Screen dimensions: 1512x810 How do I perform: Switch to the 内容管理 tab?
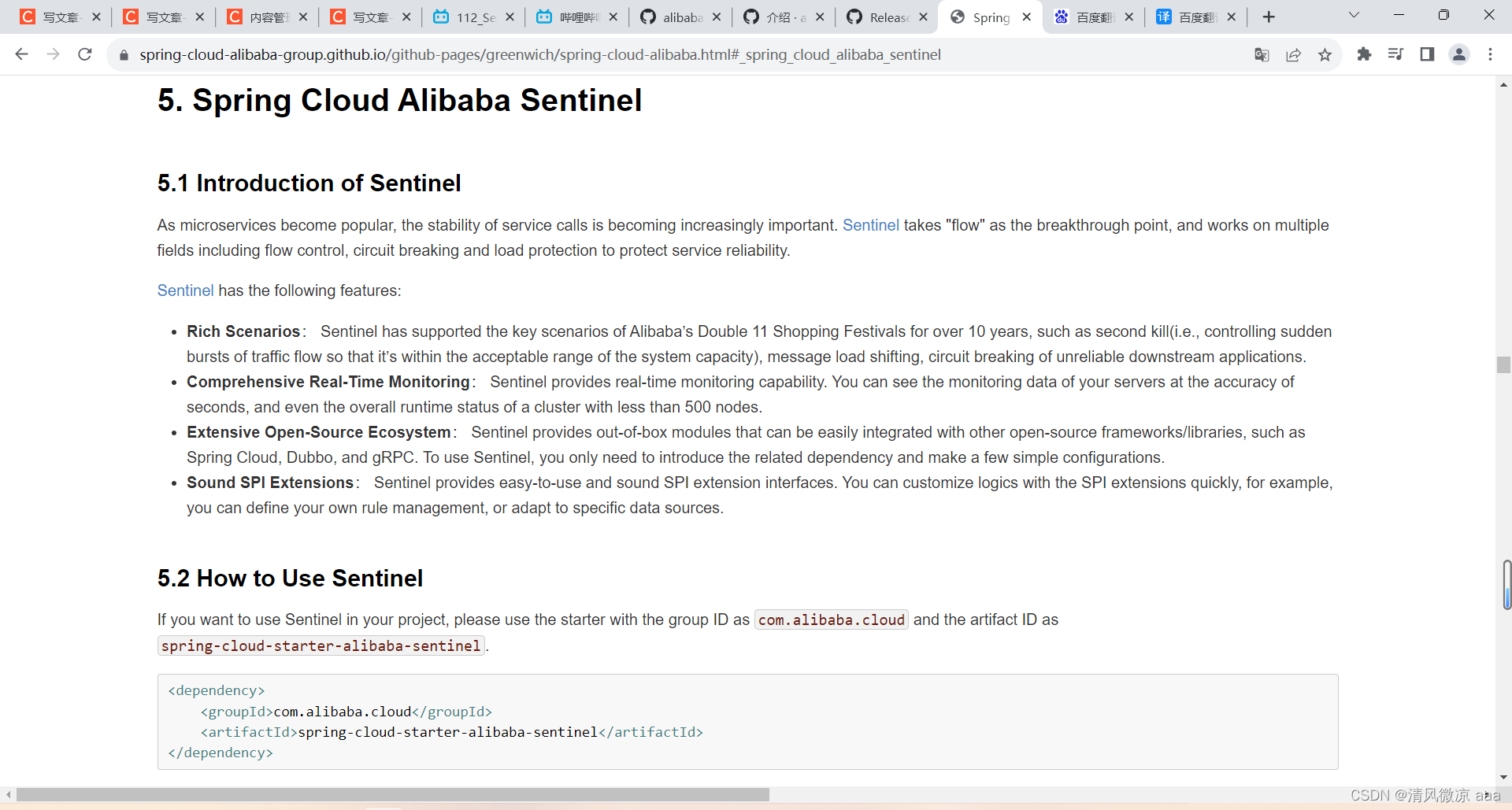pyautogui.click(x=268, y=17)
